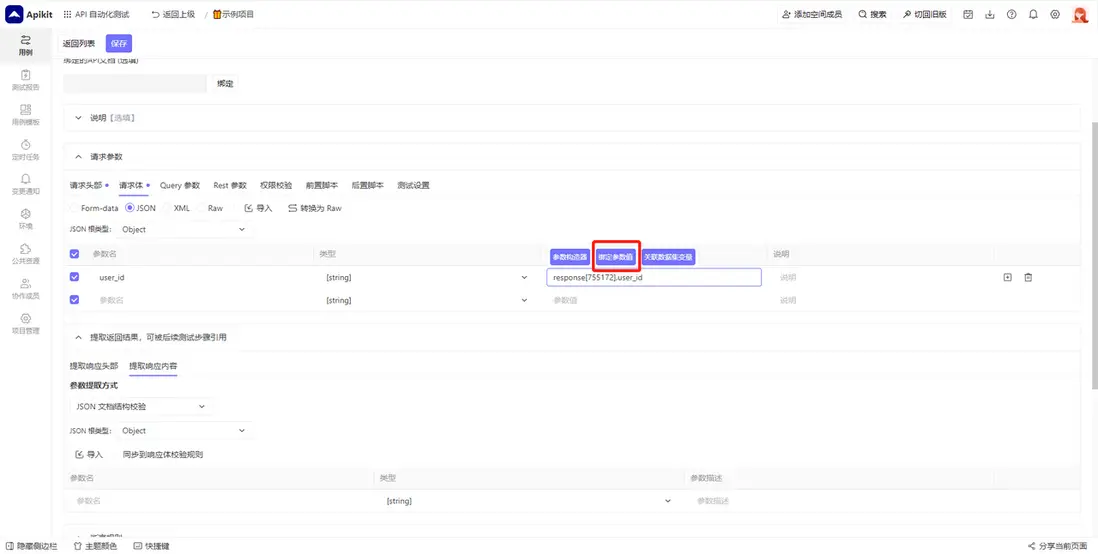Open the user avatar menu

coord(1080,15)
